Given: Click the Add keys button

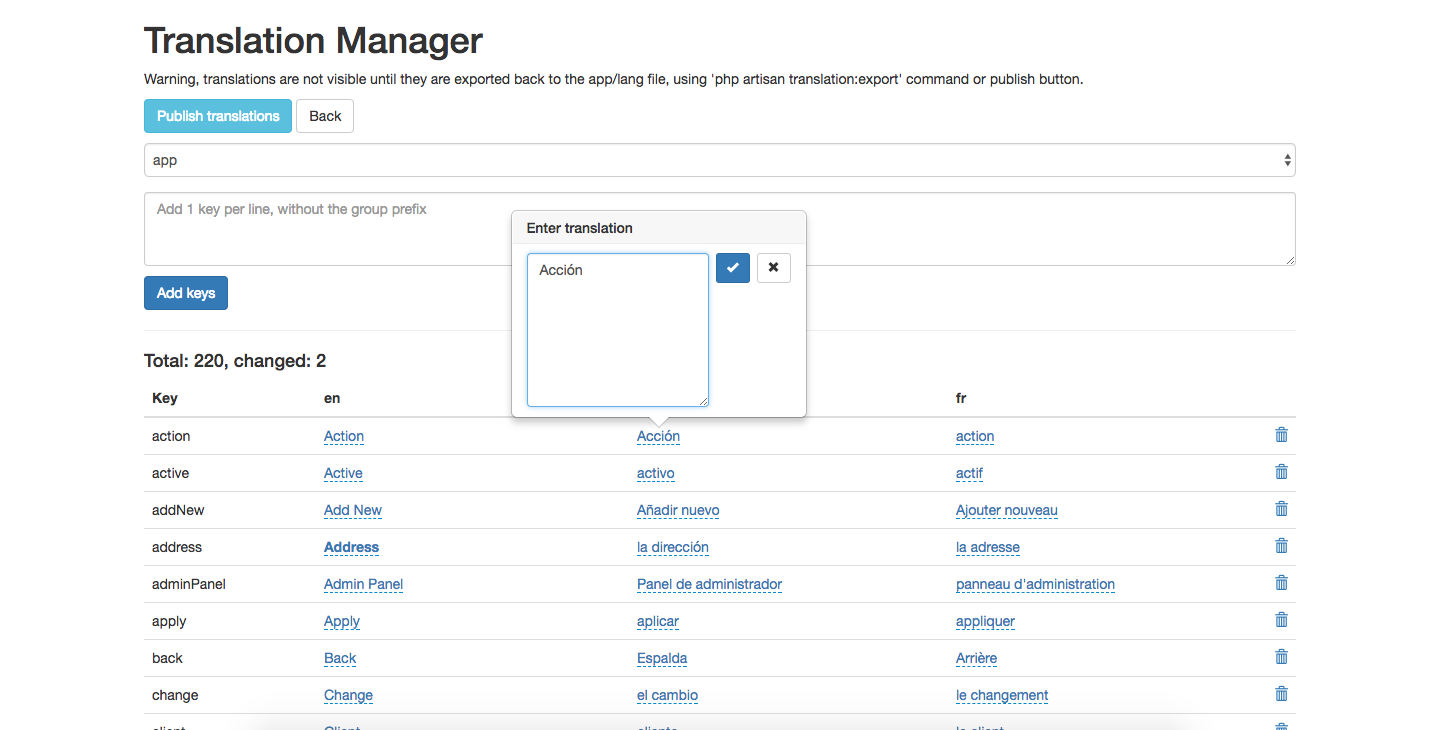Looking at the screenshot, I should click(x=186, y=293).
